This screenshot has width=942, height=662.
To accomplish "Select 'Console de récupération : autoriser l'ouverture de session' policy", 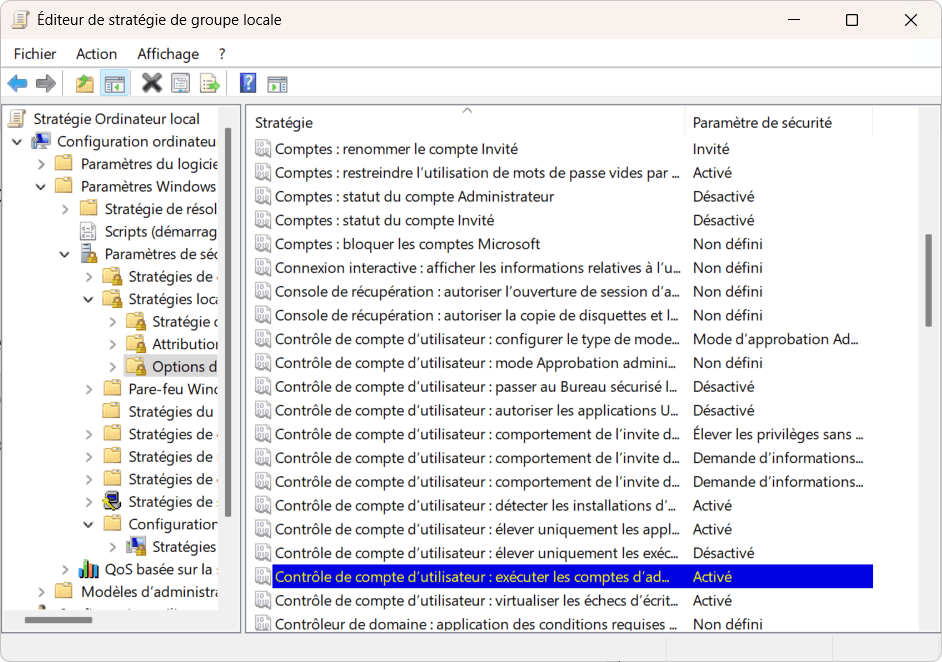I will (x=477, y=291).
